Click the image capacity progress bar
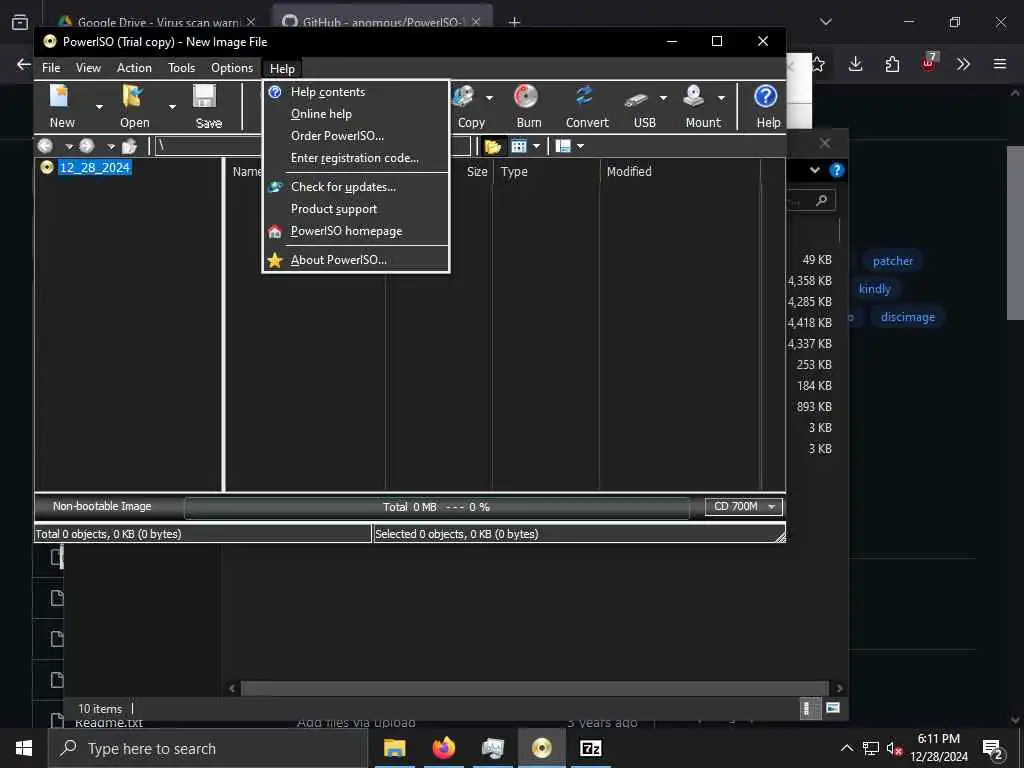The width and height of the screenshot is (1024, 768). tap(436, 507)
